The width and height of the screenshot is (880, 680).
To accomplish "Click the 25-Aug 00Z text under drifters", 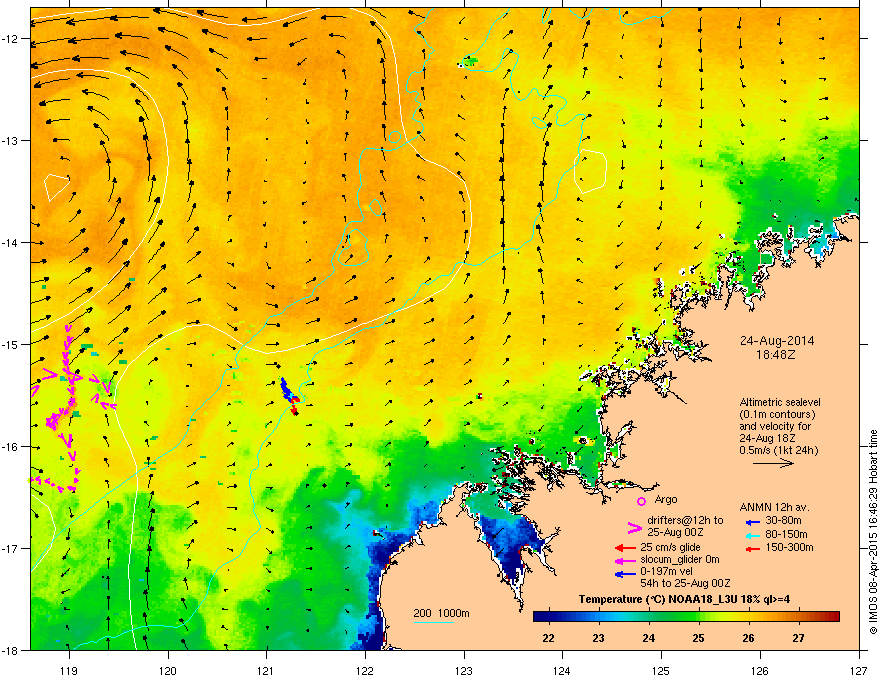I will (675, 532).
